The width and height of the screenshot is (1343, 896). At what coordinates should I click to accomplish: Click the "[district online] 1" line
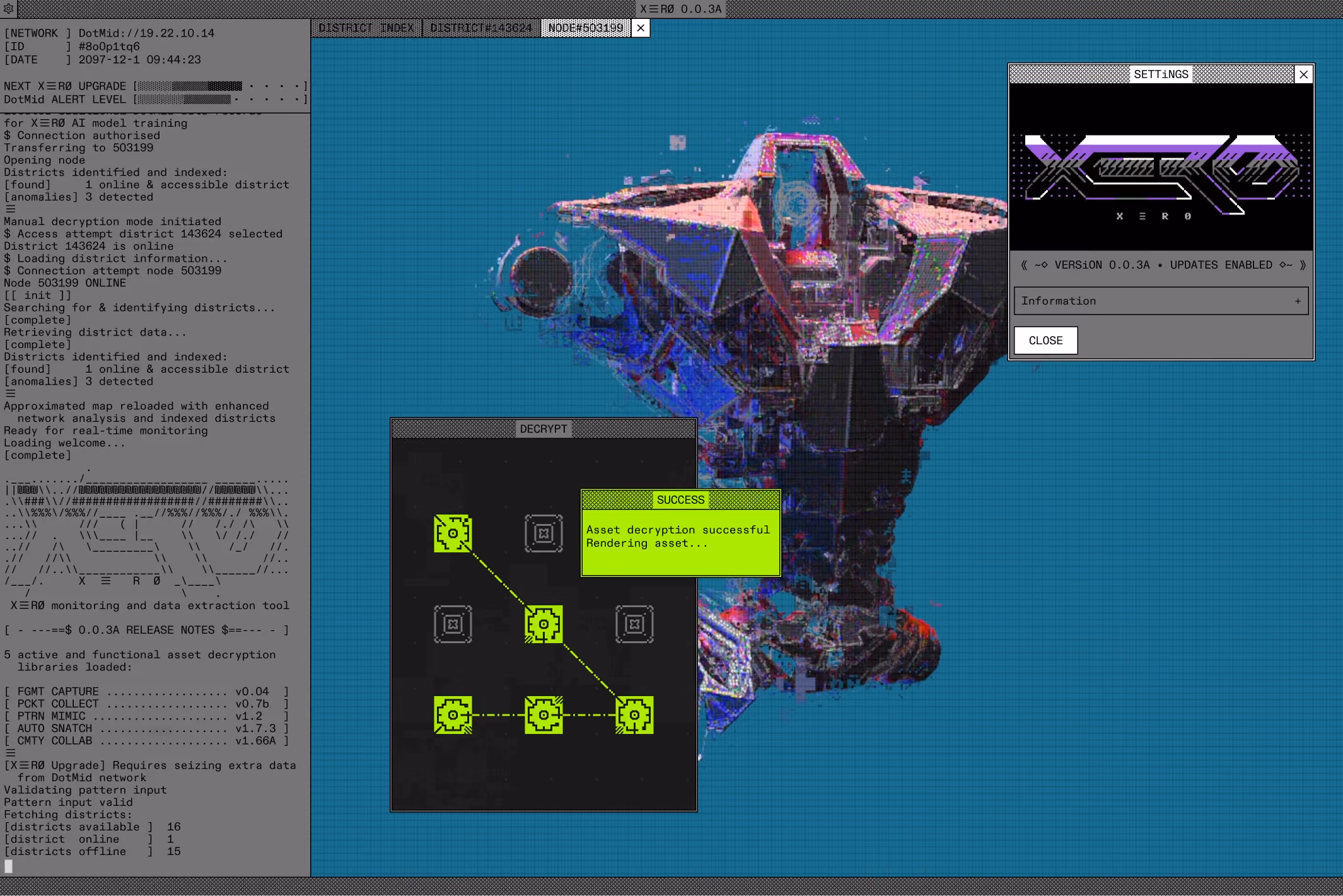tap(89, 839)
